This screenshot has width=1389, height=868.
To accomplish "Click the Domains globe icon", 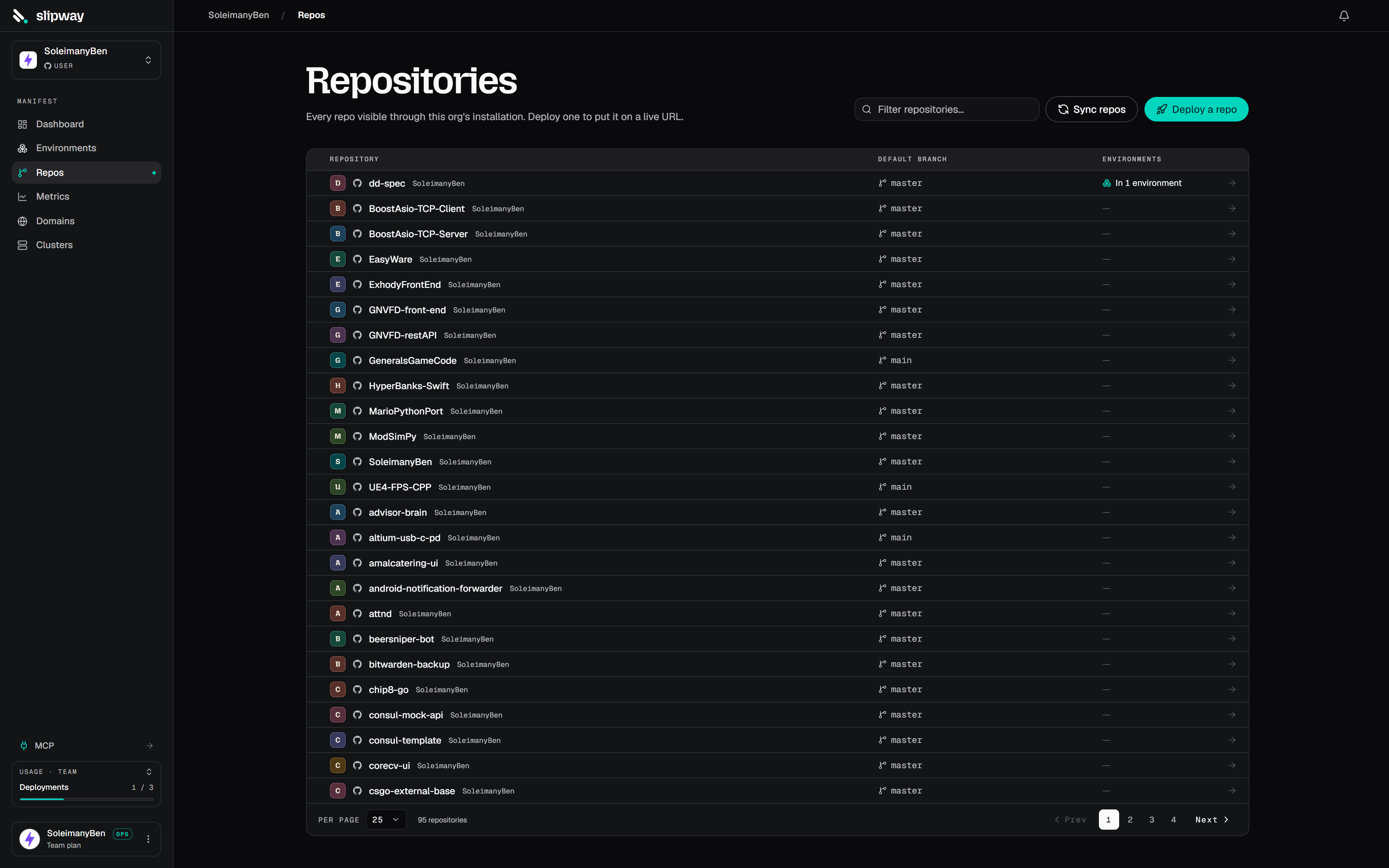I will click(x=22, y=221).
